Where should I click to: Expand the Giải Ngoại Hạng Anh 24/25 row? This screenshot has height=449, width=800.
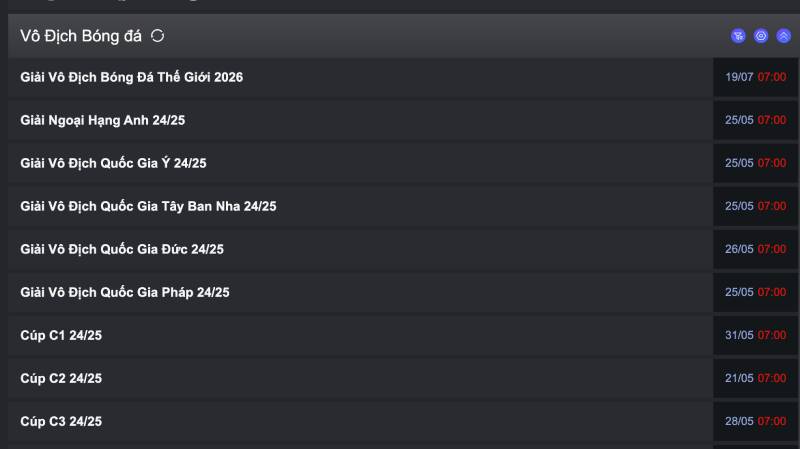coord(103,120)
